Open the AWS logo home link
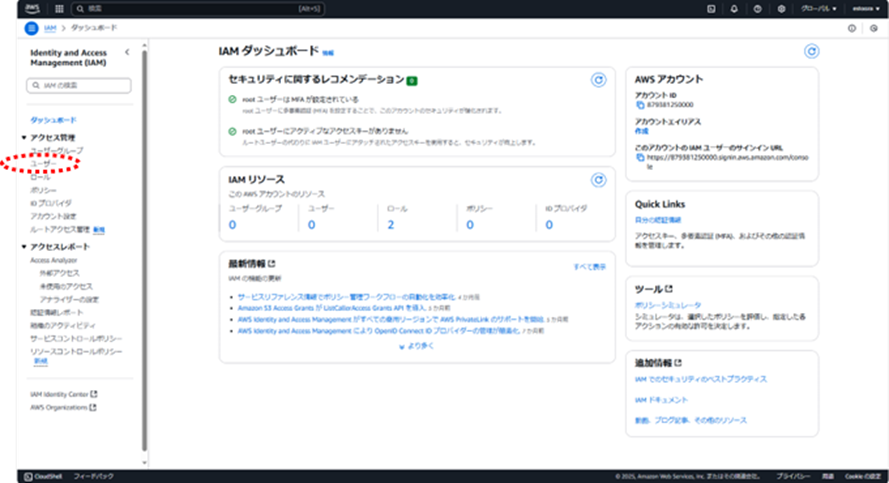 point(32,9)
